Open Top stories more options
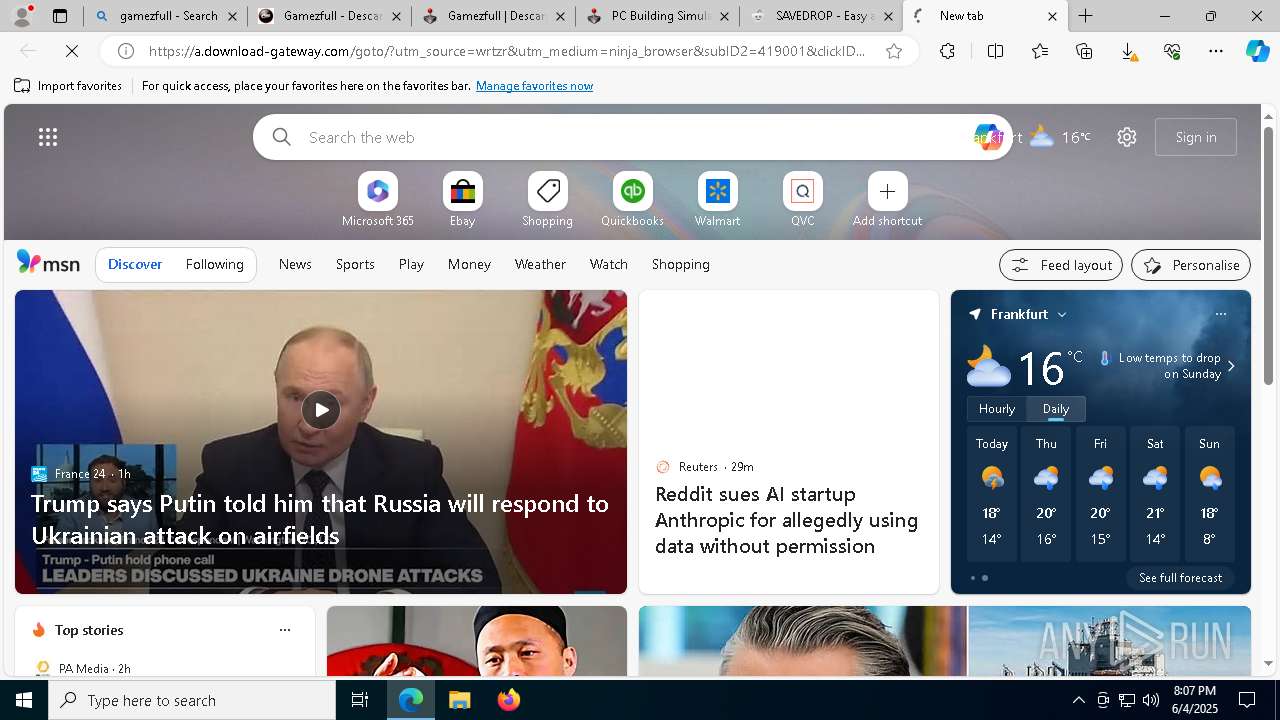1280x720 pixels. click(x=285, y=630)
